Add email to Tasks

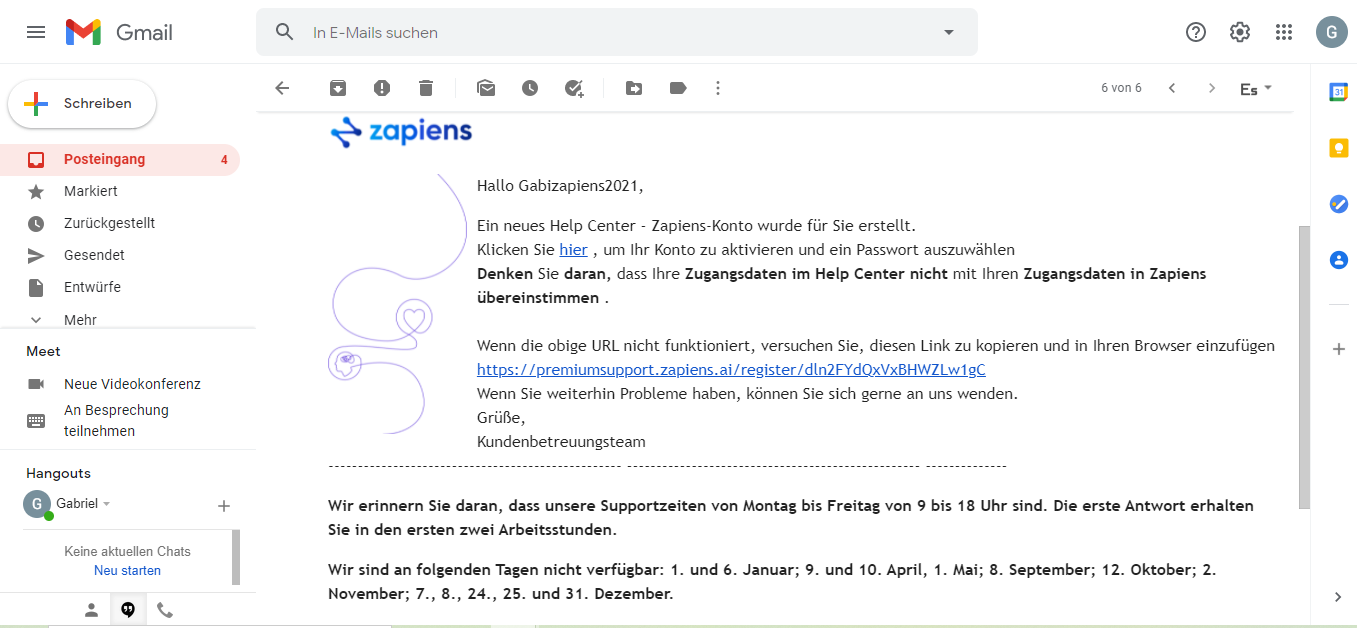[x=574, y=88]
